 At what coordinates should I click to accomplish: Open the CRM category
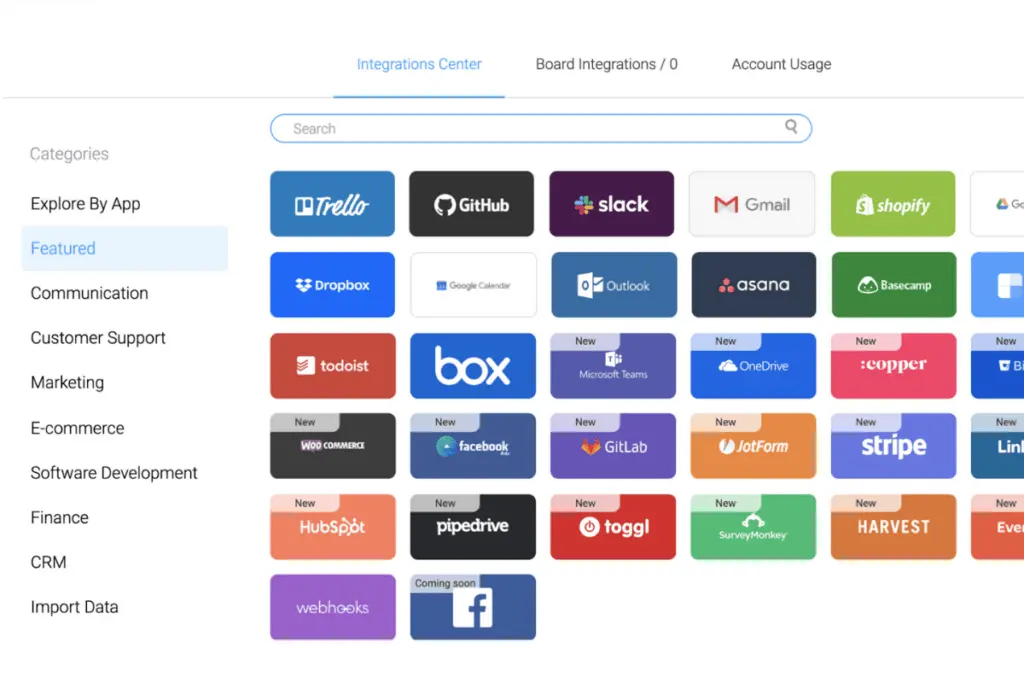point(48,562)
